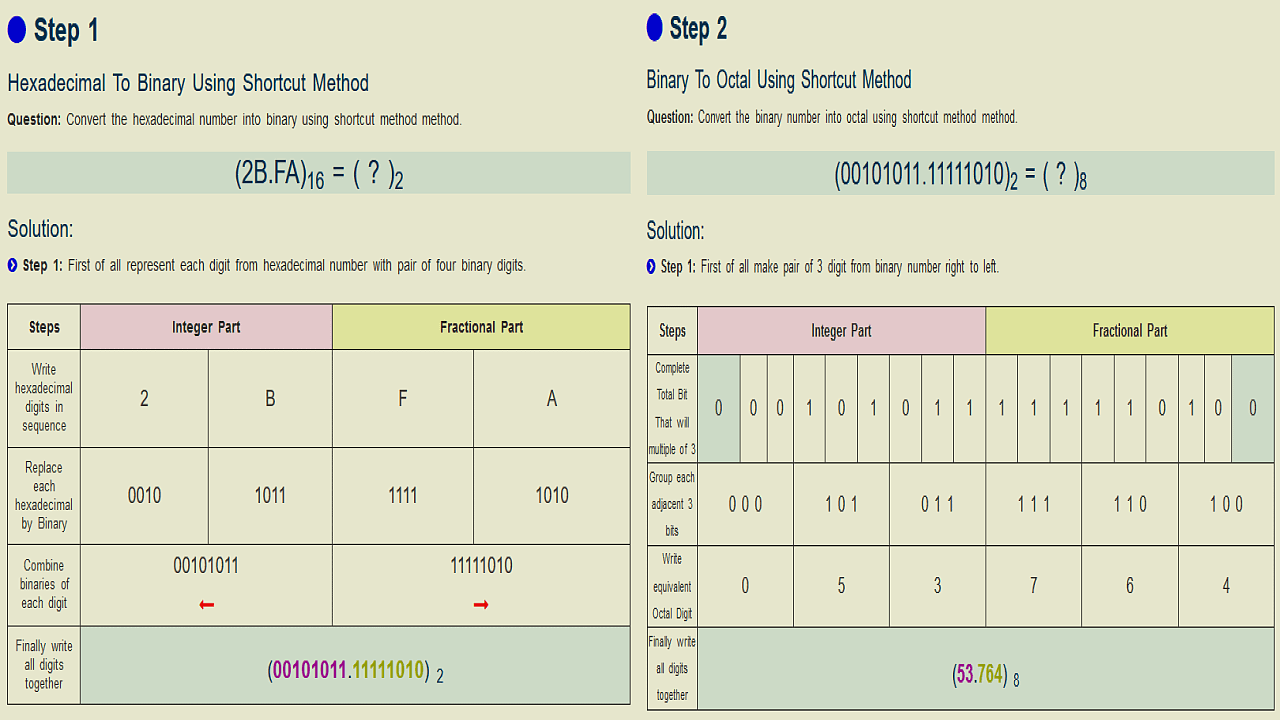The image size is (1280, 720).
Task: Click octal digit cell '3'
Action: tap(937, 586)
